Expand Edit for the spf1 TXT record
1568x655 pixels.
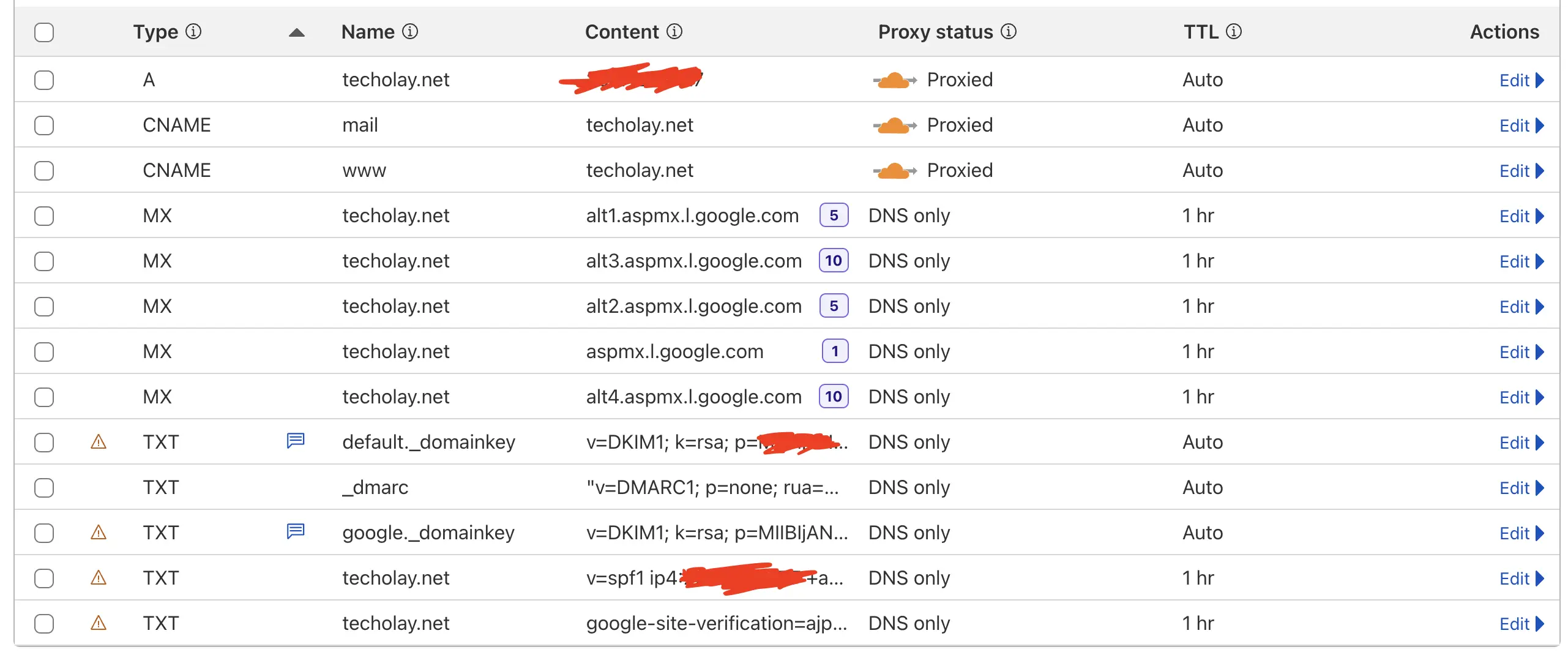pos(1521,578)
